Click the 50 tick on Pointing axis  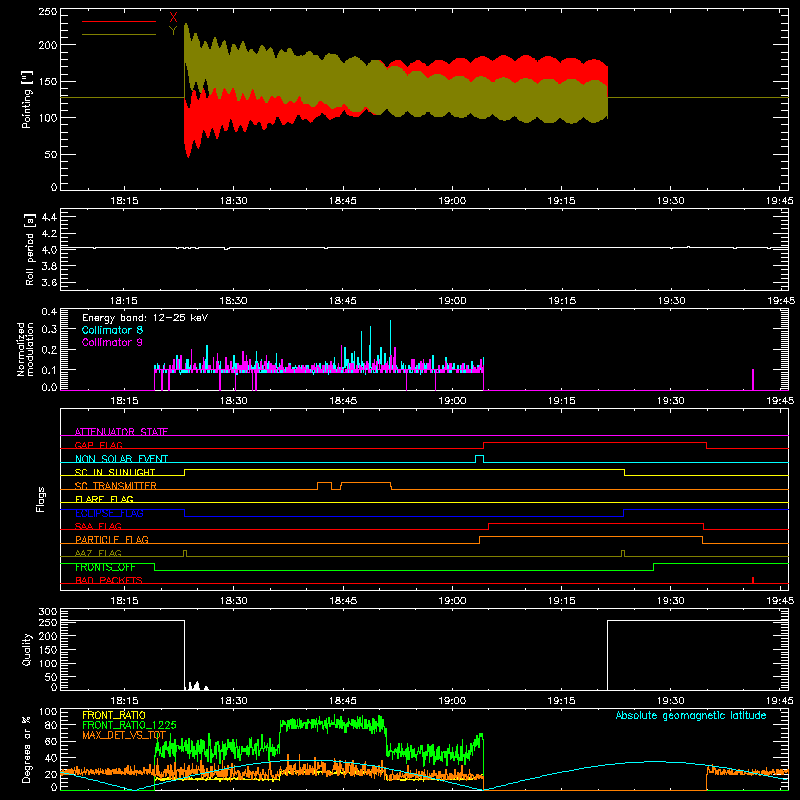[x=51, y=155]
